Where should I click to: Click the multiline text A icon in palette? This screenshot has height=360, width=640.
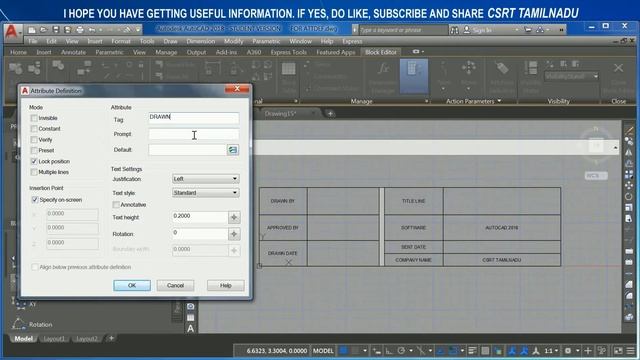tap(191, 329)
